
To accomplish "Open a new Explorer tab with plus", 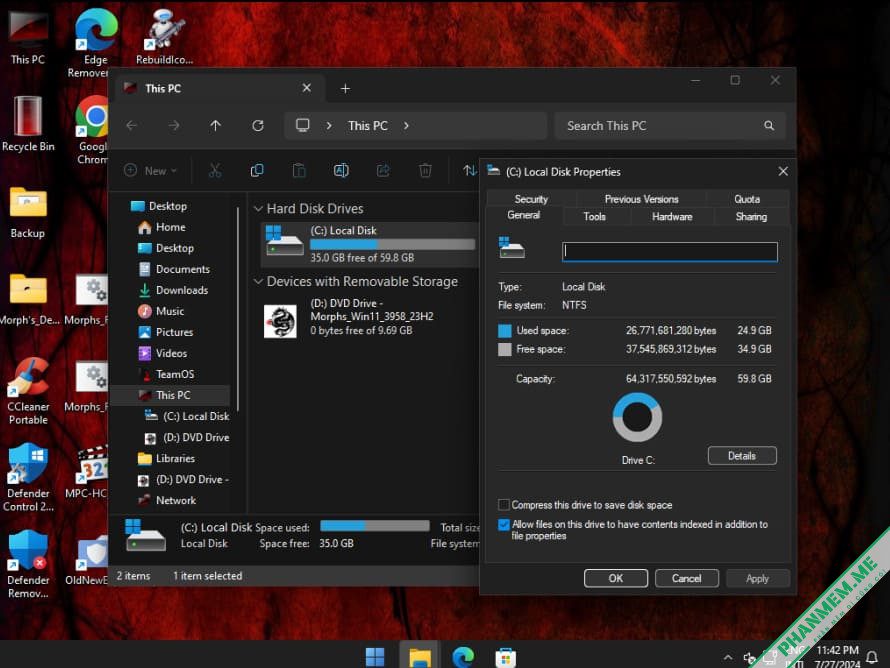I will click(345, 89).
